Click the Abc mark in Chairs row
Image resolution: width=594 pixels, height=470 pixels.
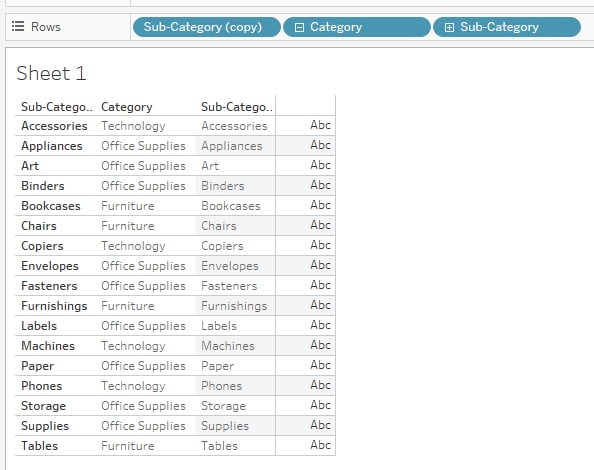click(x=320, y=225)
